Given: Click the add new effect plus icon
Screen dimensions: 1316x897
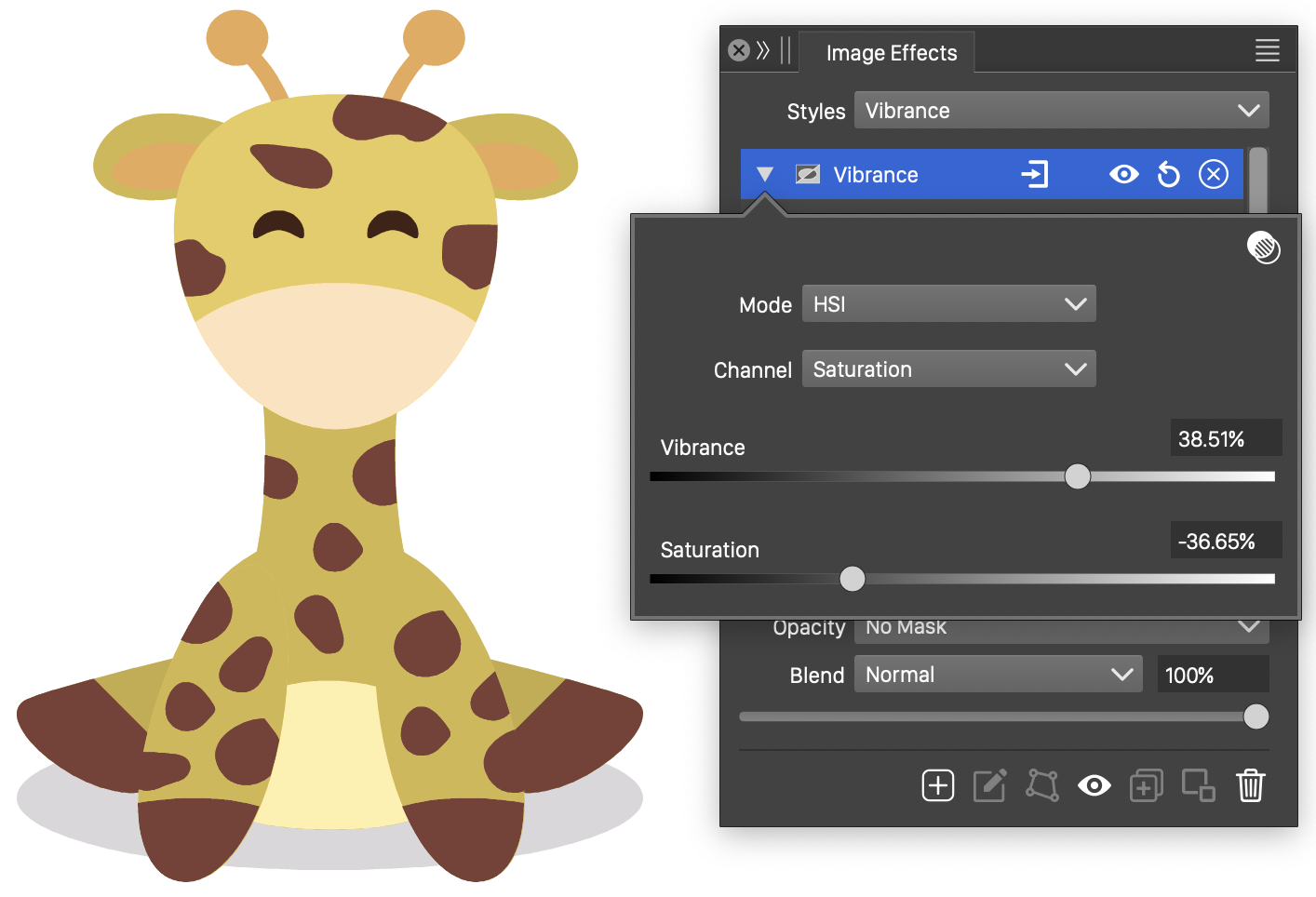Looking at the screenshot, I should 937,785.
